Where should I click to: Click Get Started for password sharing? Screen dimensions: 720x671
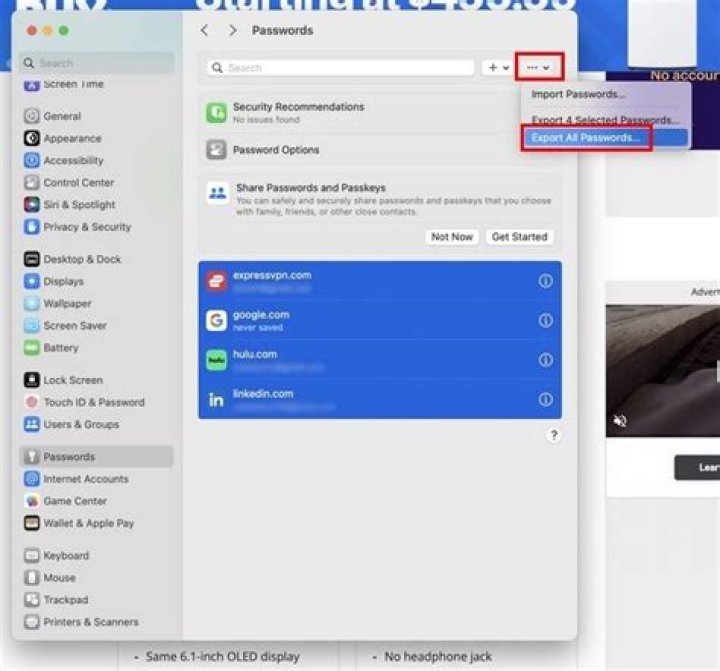click(x=519, y=237)
